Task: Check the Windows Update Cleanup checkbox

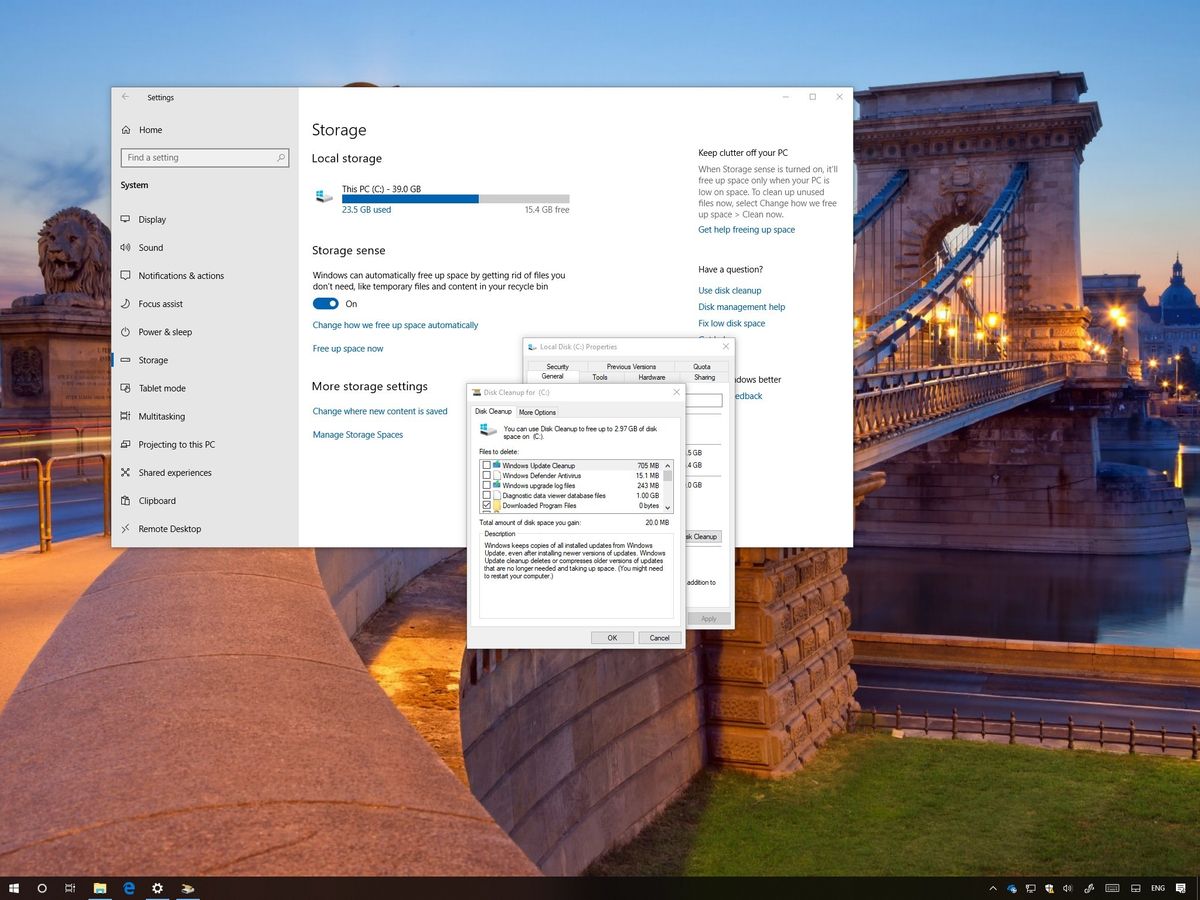Action: click(486, 465)
